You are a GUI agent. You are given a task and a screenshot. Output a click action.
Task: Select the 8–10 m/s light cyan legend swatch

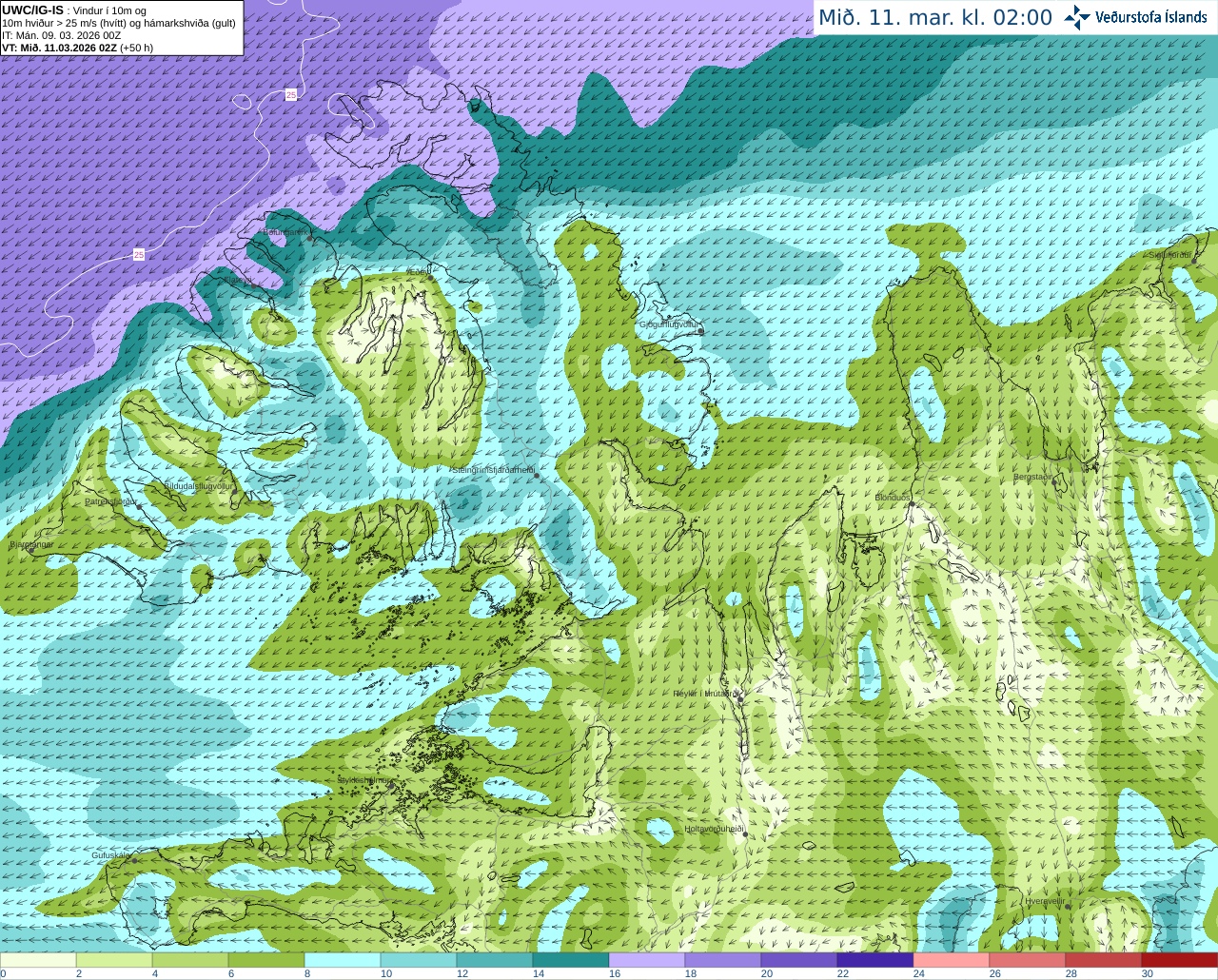[x=343, y=960]
